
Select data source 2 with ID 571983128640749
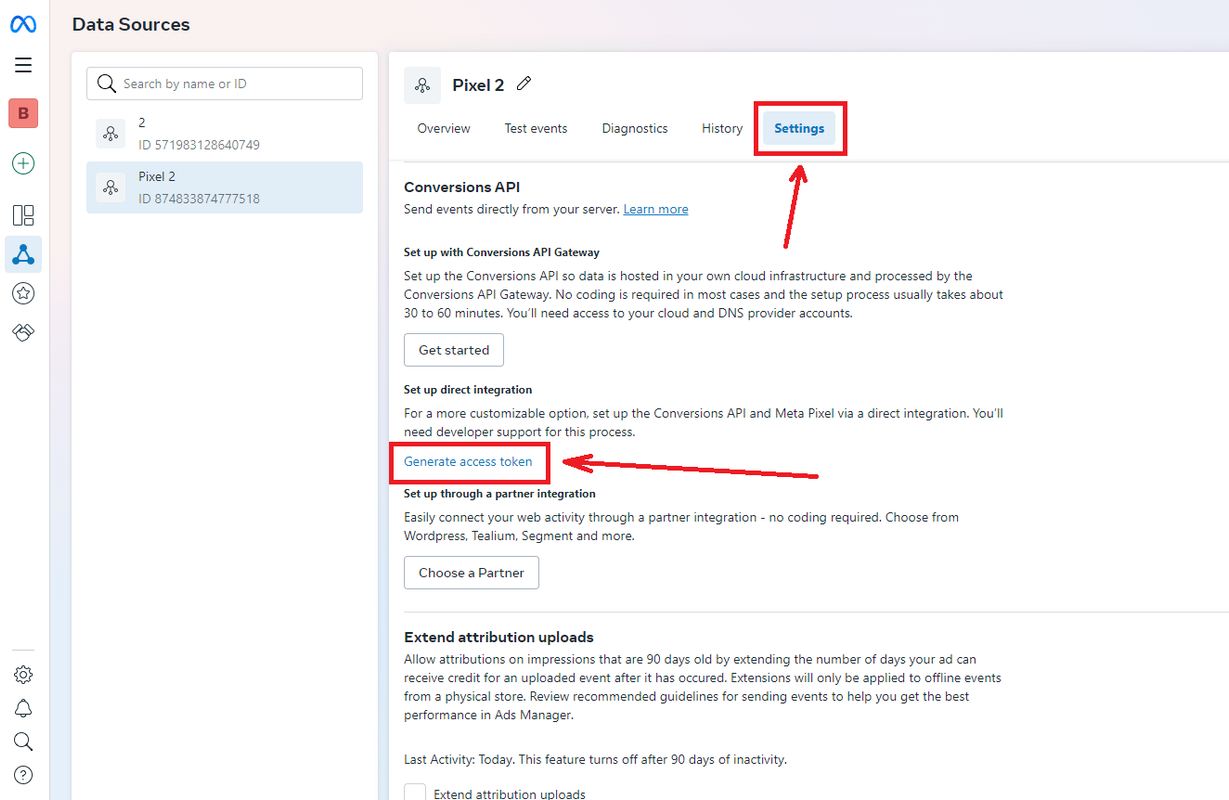coord(225,134)
